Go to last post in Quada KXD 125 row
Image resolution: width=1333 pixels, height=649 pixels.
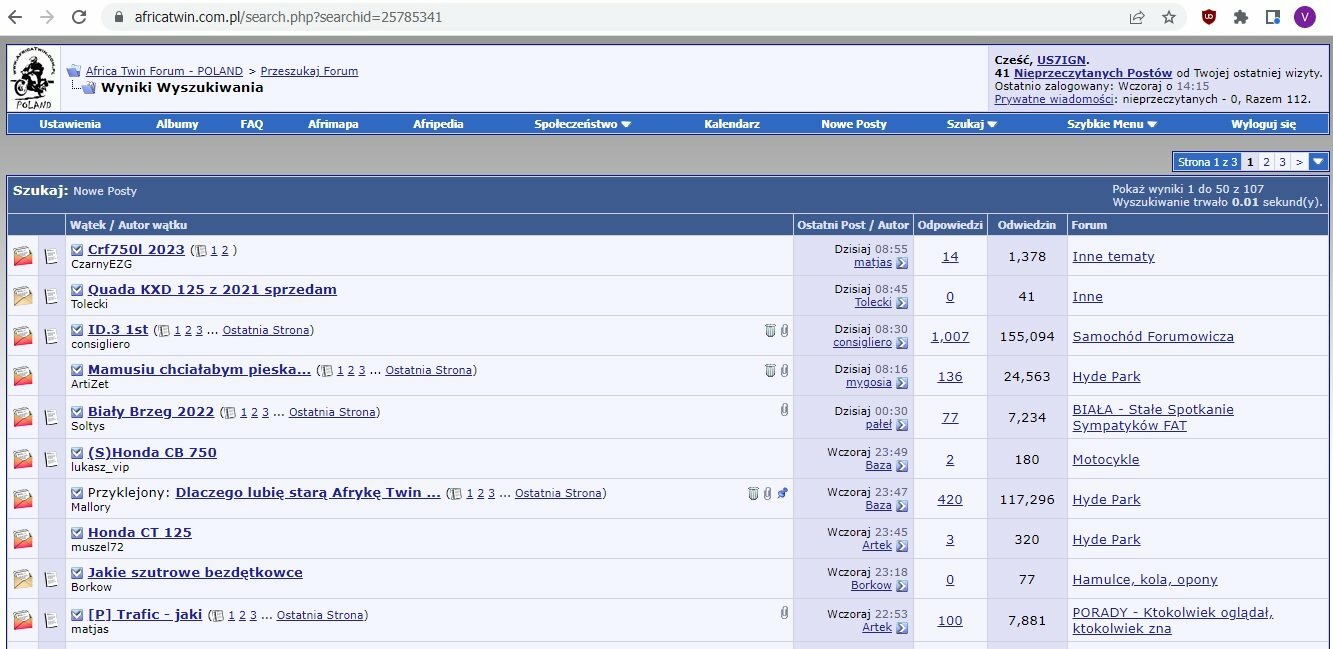902,303
